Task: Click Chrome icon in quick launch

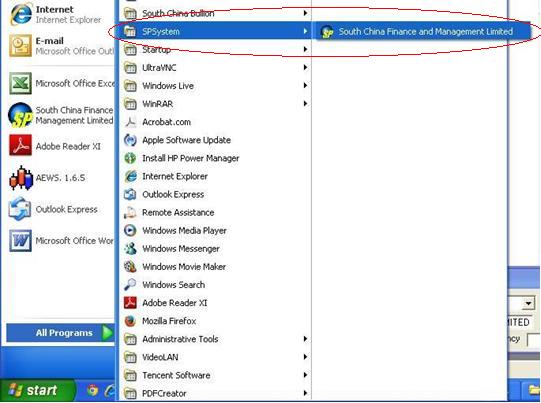Action: coord(92,390)
